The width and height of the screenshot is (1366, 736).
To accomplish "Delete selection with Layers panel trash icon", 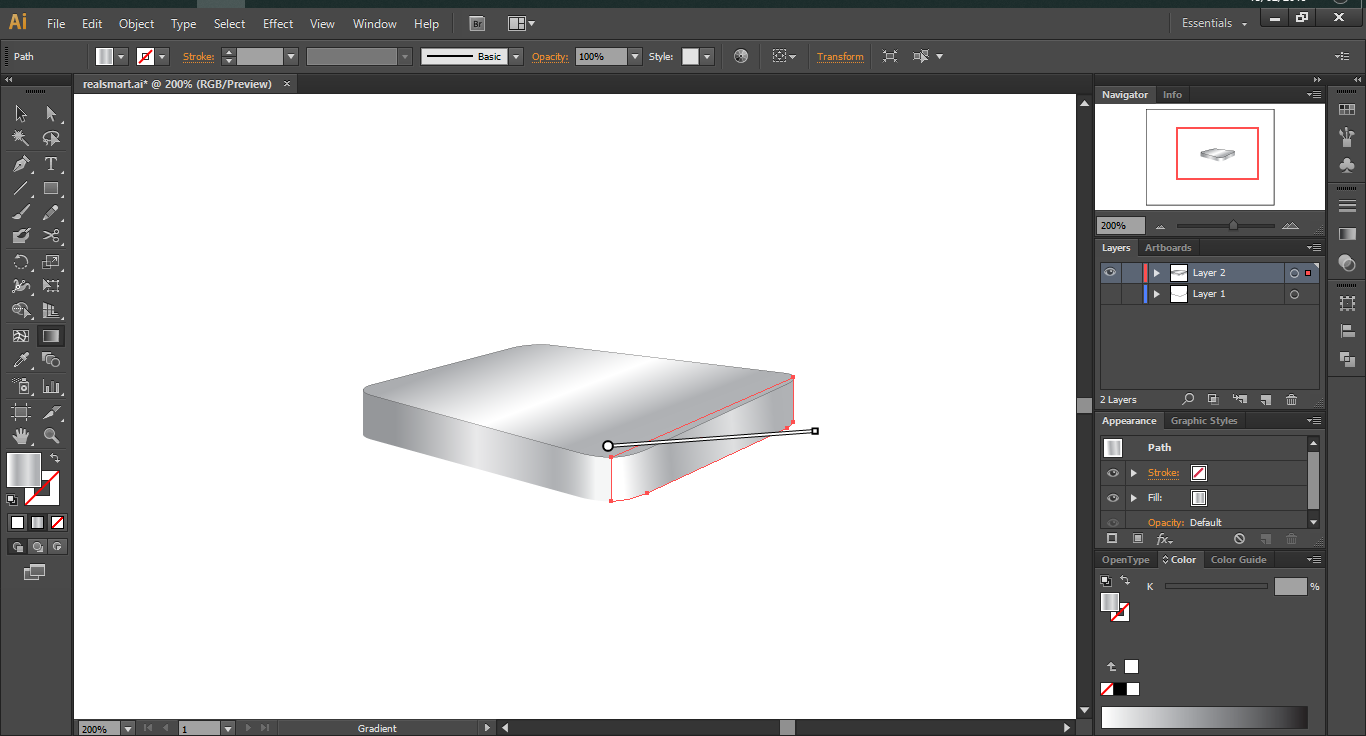I will pyautogui.click(x=1291, y=400).
